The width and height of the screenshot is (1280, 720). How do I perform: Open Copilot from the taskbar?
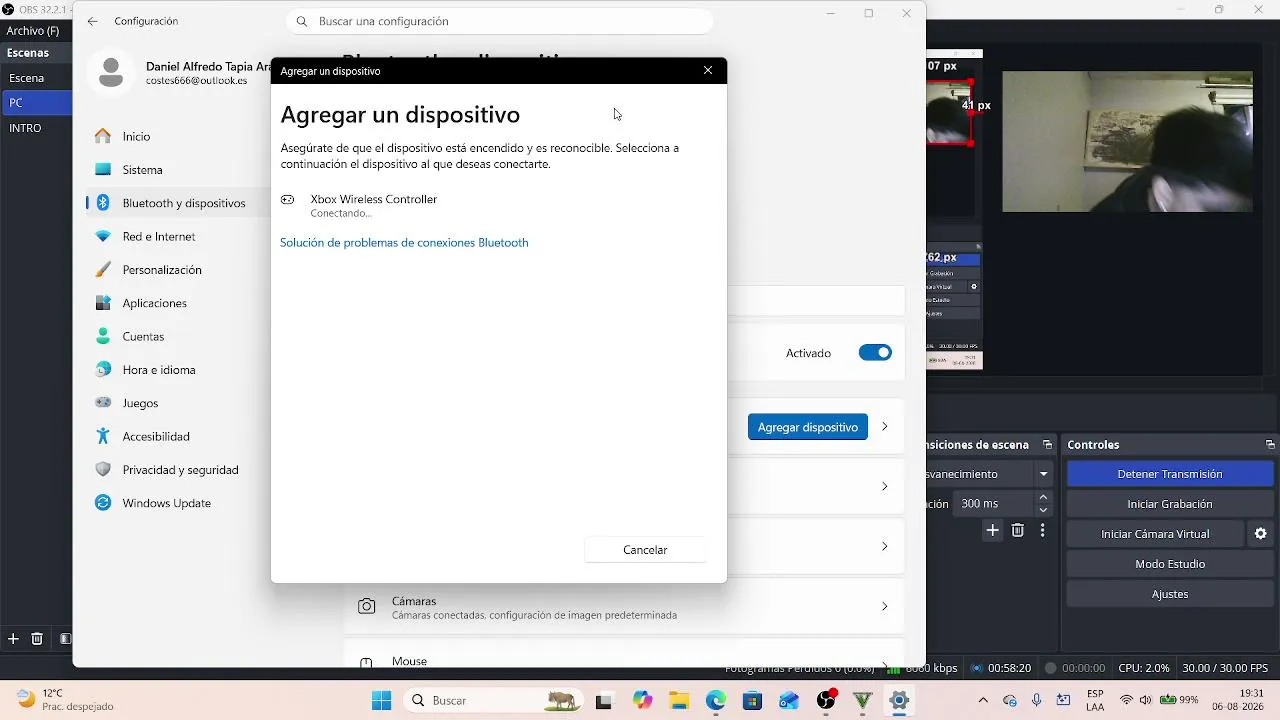[642, 700]
